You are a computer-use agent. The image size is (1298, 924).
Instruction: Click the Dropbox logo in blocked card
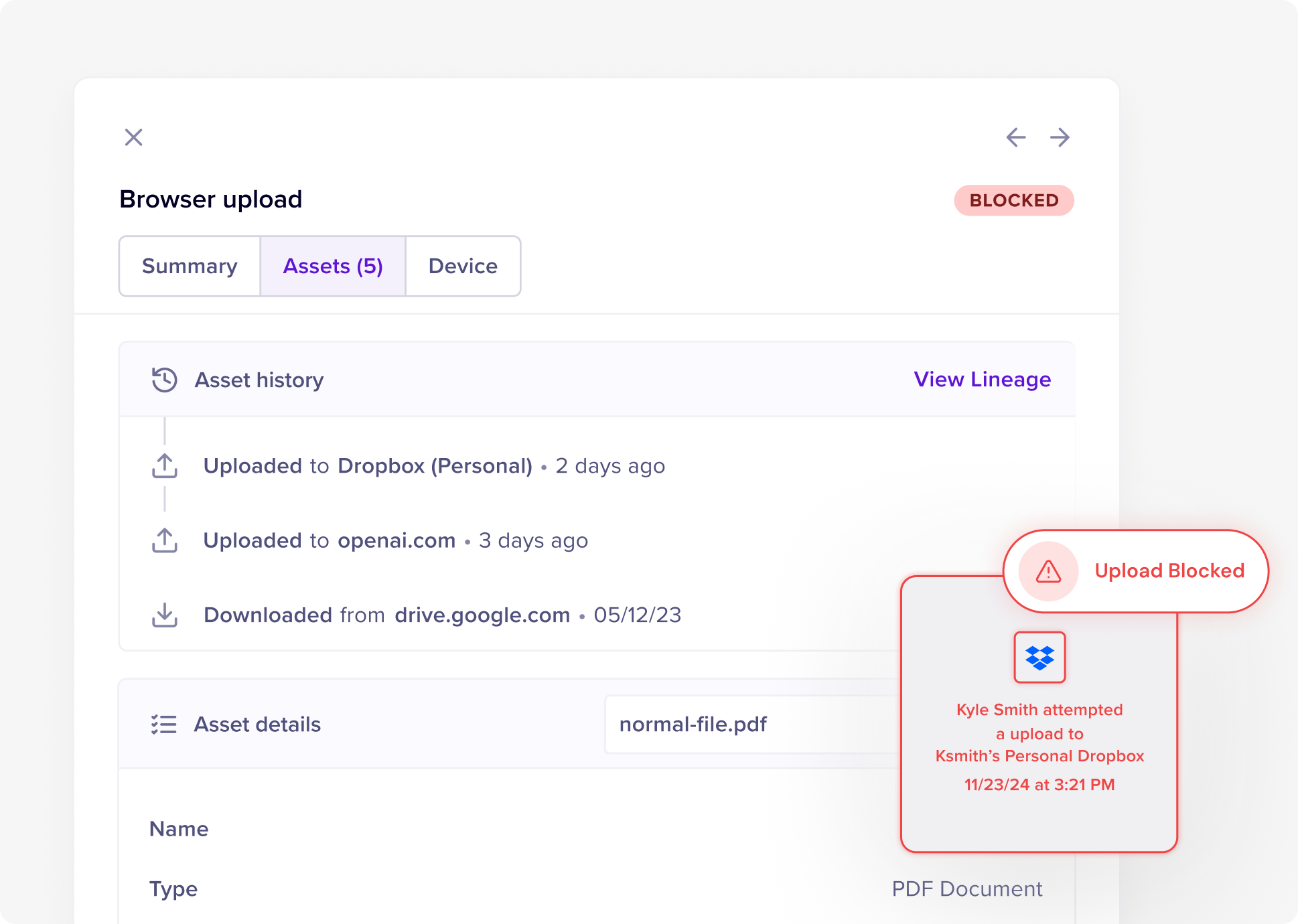pyautogui.click(x=1039, y=658)
